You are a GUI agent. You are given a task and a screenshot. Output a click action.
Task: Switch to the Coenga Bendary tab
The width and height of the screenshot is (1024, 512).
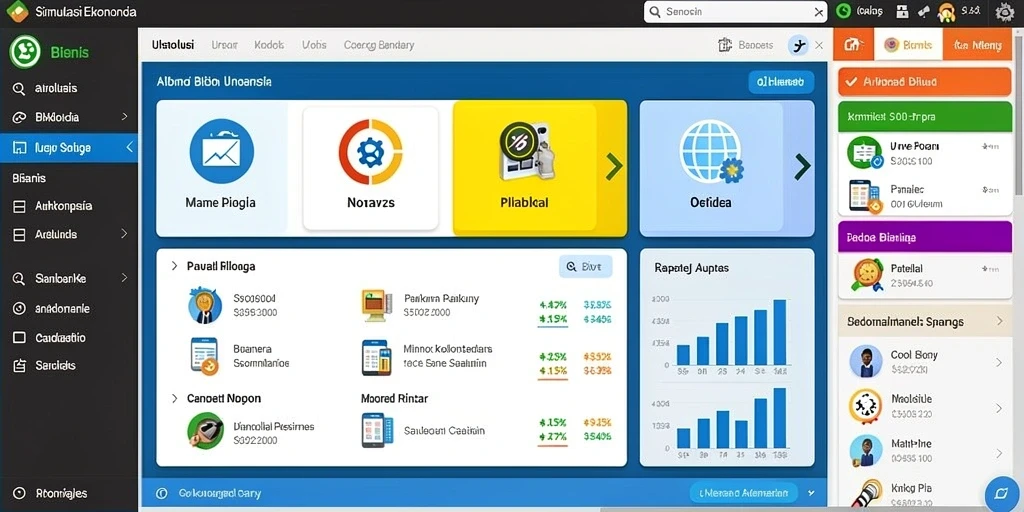(x=379, y=45)
